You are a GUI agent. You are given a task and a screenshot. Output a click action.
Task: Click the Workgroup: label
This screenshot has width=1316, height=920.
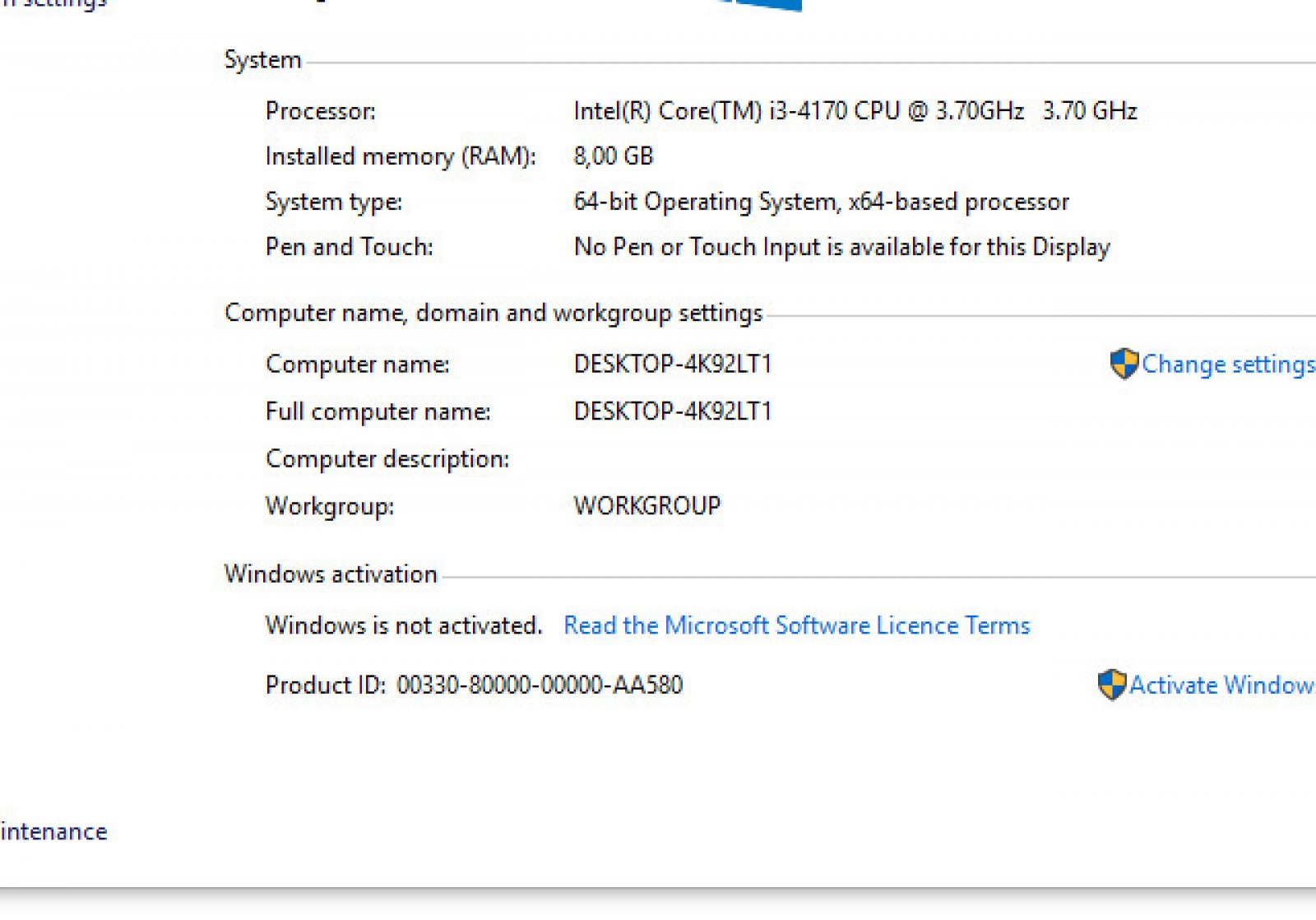pos(330,506)
